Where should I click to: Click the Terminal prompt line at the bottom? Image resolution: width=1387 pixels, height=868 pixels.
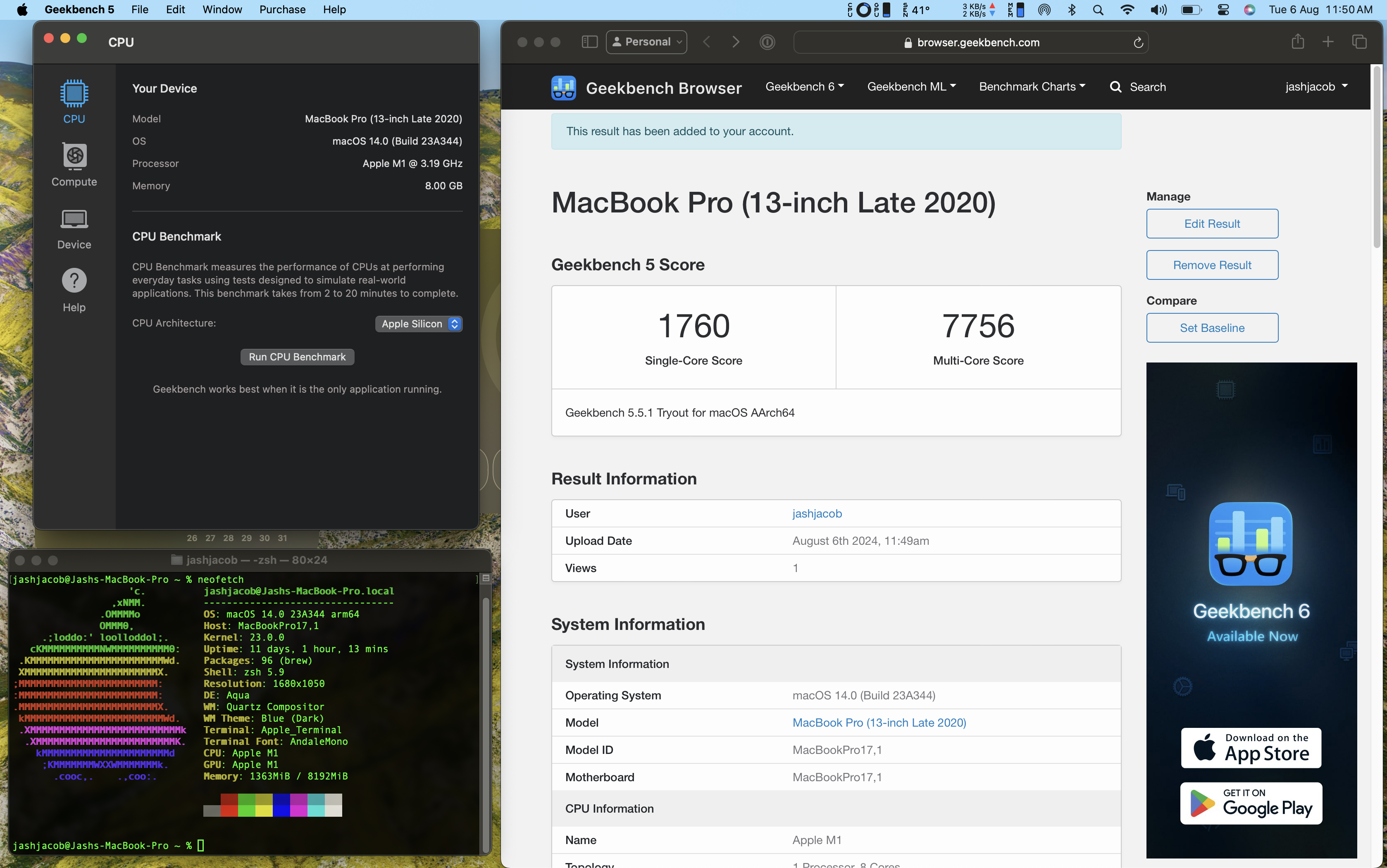tap(108, 846)
